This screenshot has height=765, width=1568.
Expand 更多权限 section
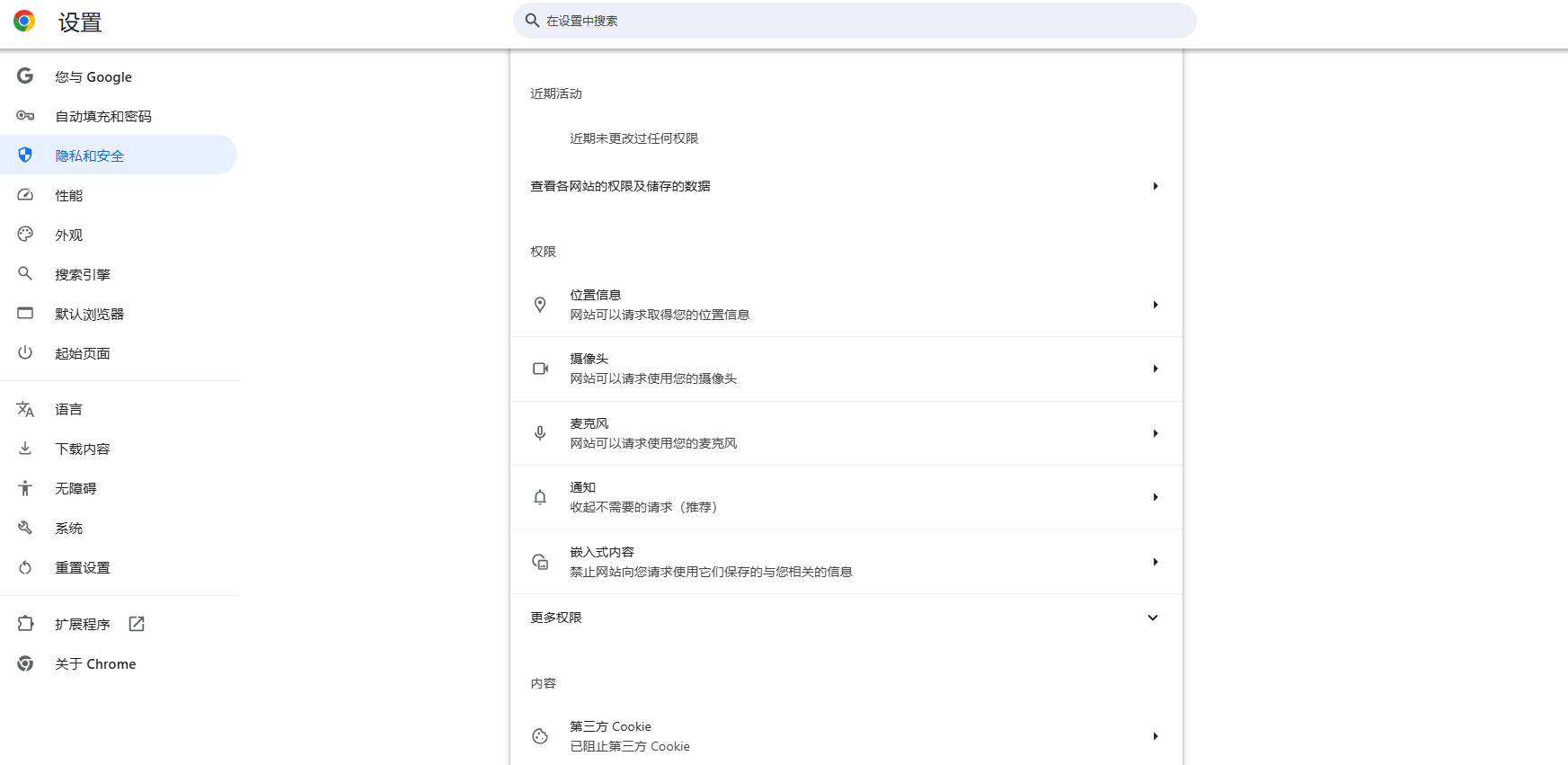(x=846, y=618)
